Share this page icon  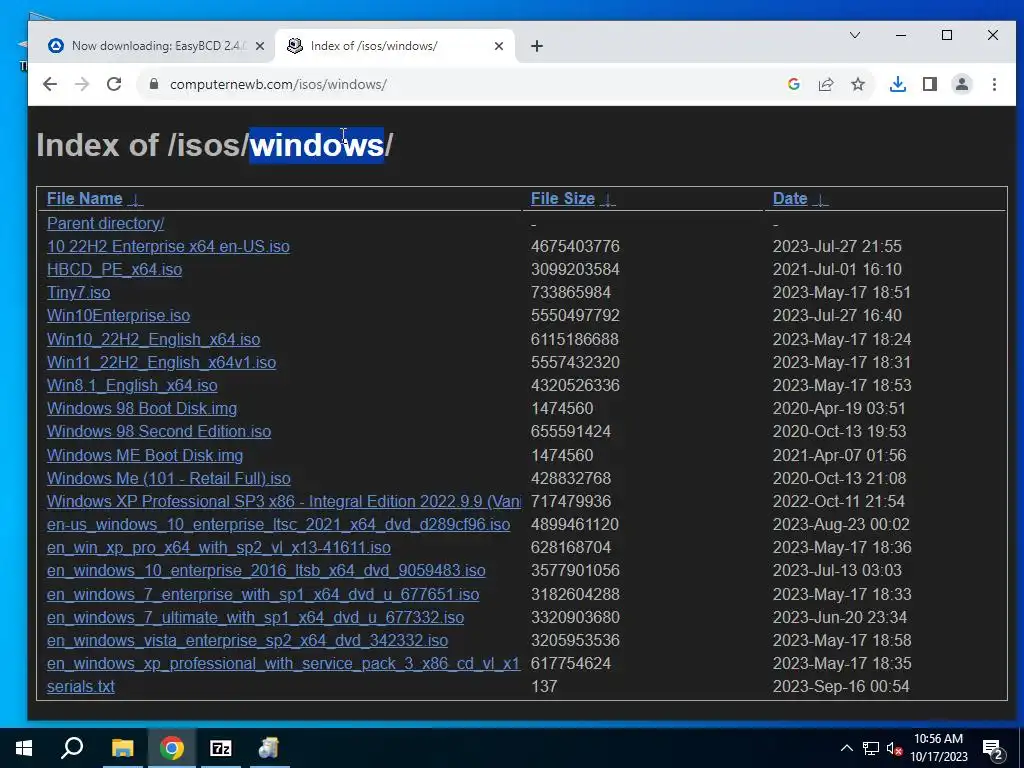[x=825, y=84]
